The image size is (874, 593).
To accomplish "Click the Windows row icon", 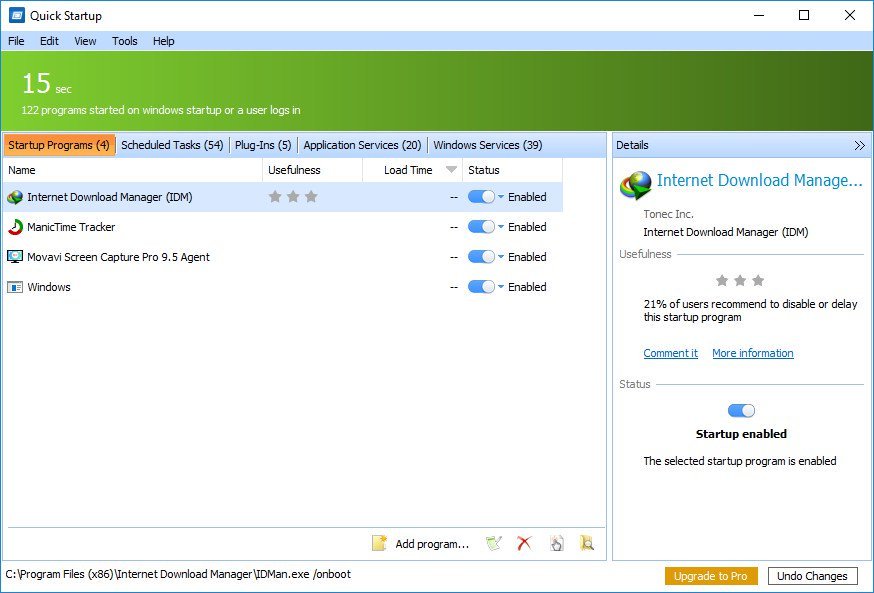I will [x=15, y=287].
